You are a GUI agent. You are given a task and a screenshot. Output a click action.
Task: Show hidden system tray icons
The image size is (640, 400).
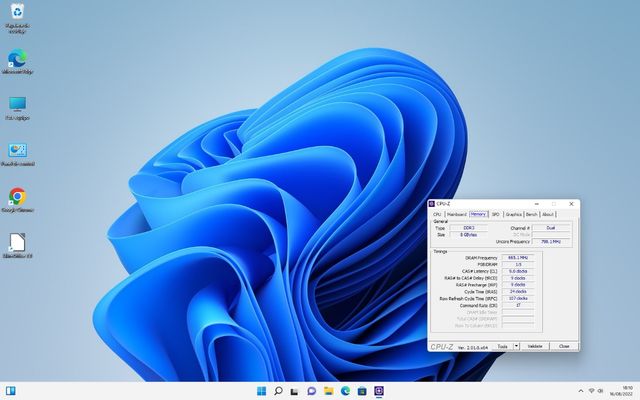pos(581,391)
